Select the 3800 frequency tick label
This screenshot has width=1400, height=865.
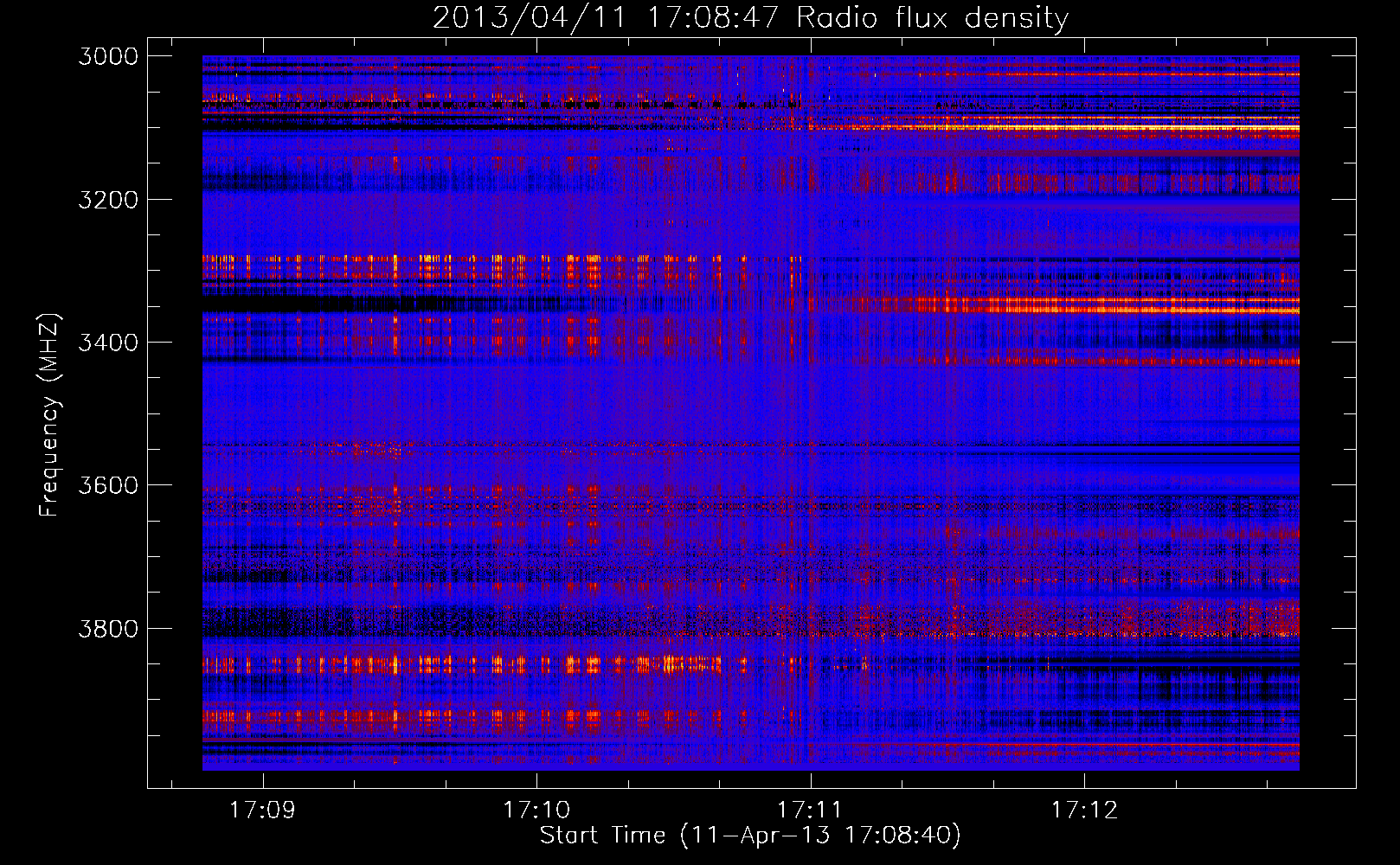[108, 628]
